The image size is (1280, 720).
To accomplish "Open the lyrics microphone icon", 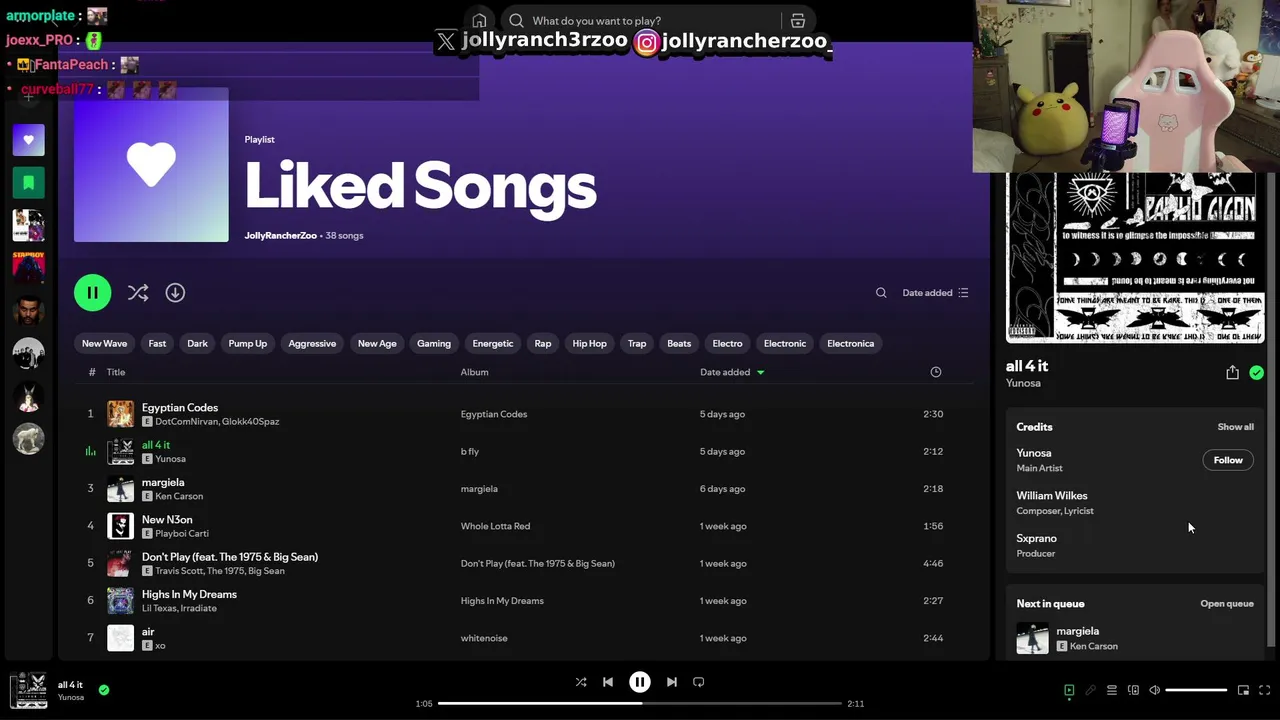I will 1090,690.
